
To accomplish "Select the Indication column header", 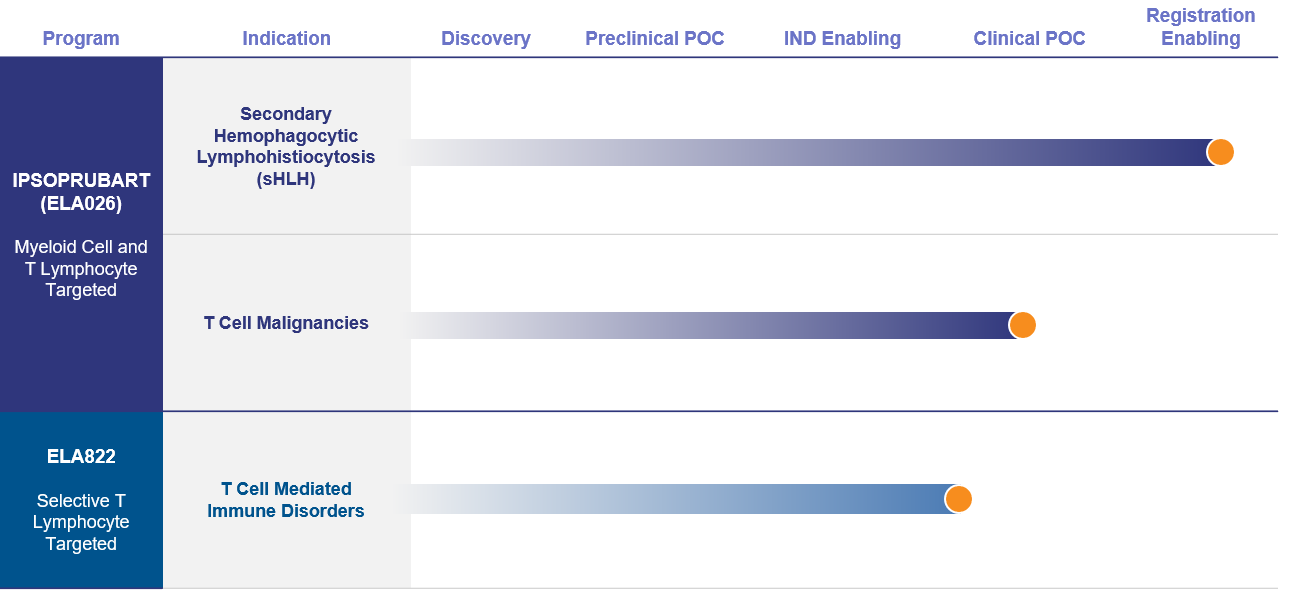I will pyautogui.click(x=286, y=39).
